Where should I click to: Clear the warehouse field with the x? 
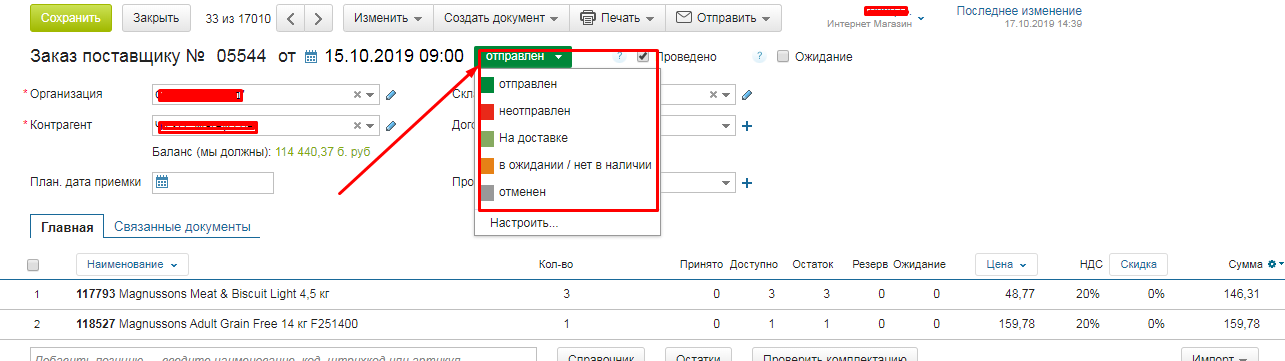click(713, 95)
